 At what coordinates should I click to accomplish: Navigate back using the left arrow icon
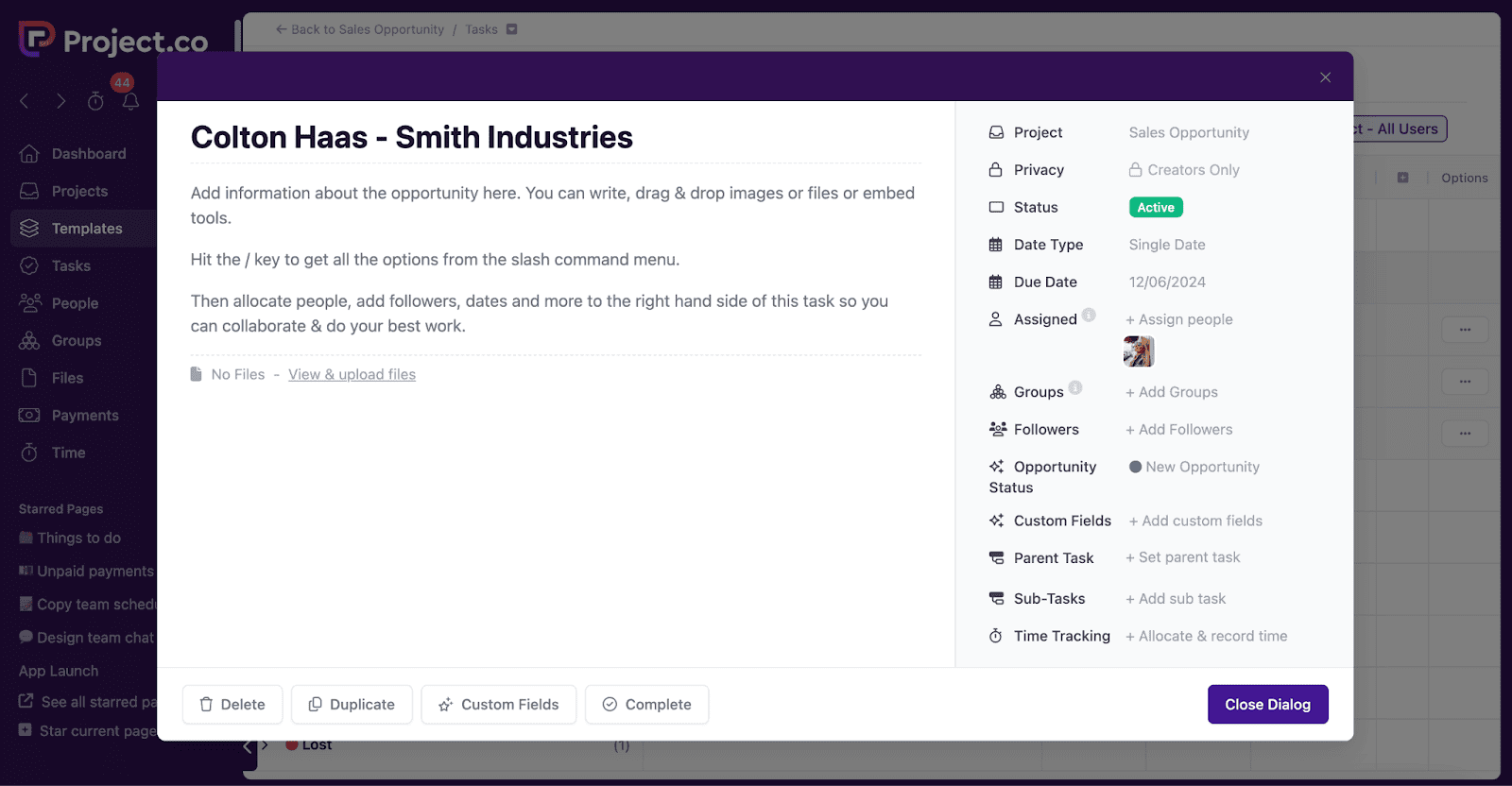[26, 101]
